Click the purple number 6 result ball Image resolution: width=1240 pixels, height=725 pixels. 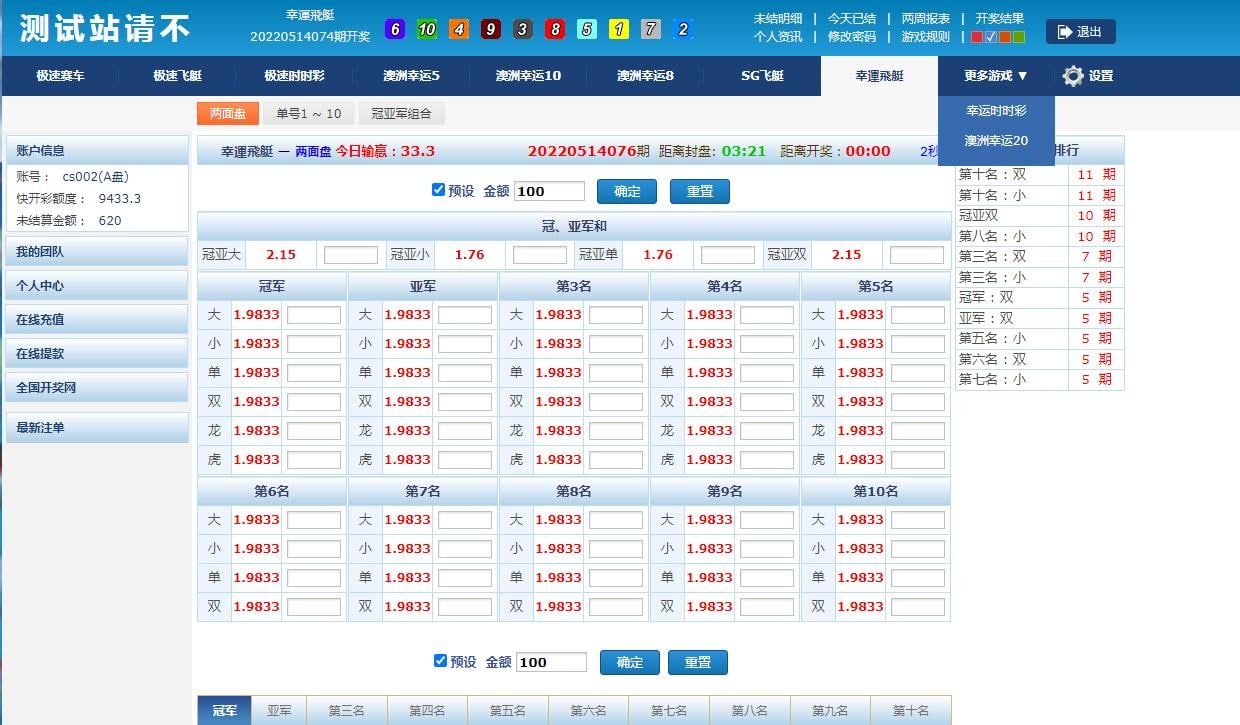395,29
